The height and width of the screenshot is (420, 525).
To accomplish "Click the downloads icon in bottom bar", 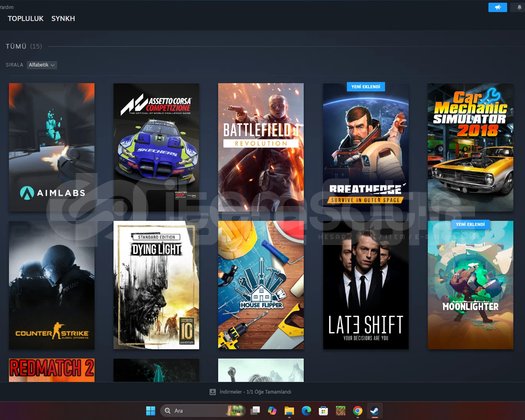I will point(212,392).
